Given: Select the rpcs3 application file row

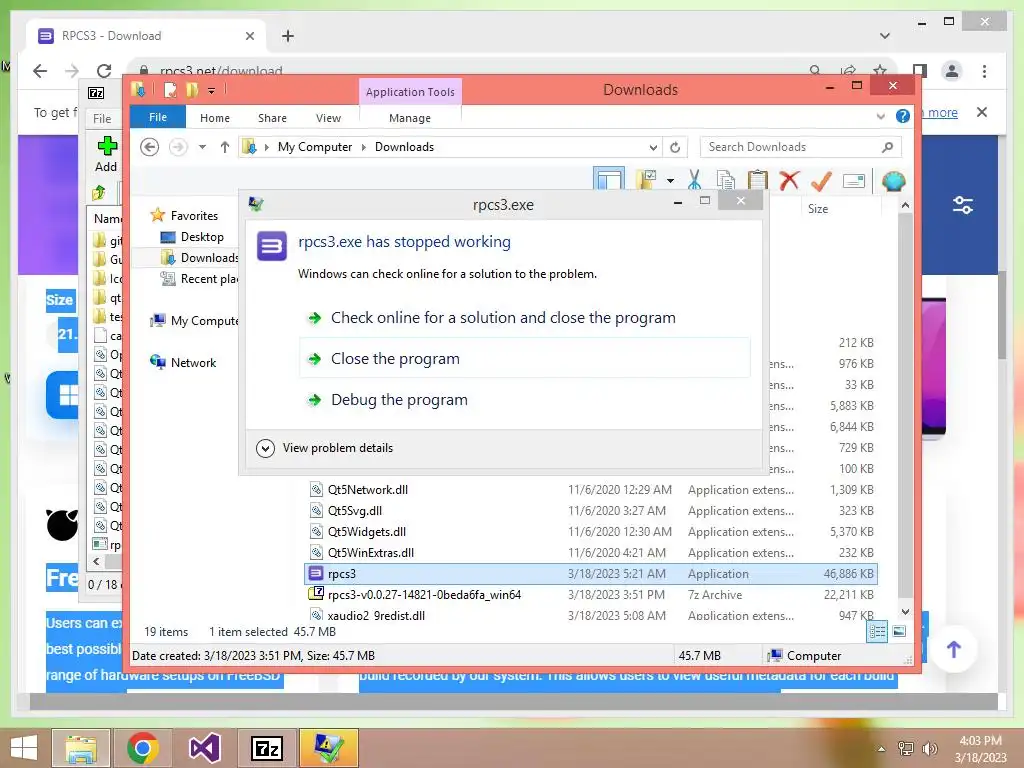Looking at the screenshot, I should pos(592,574).
